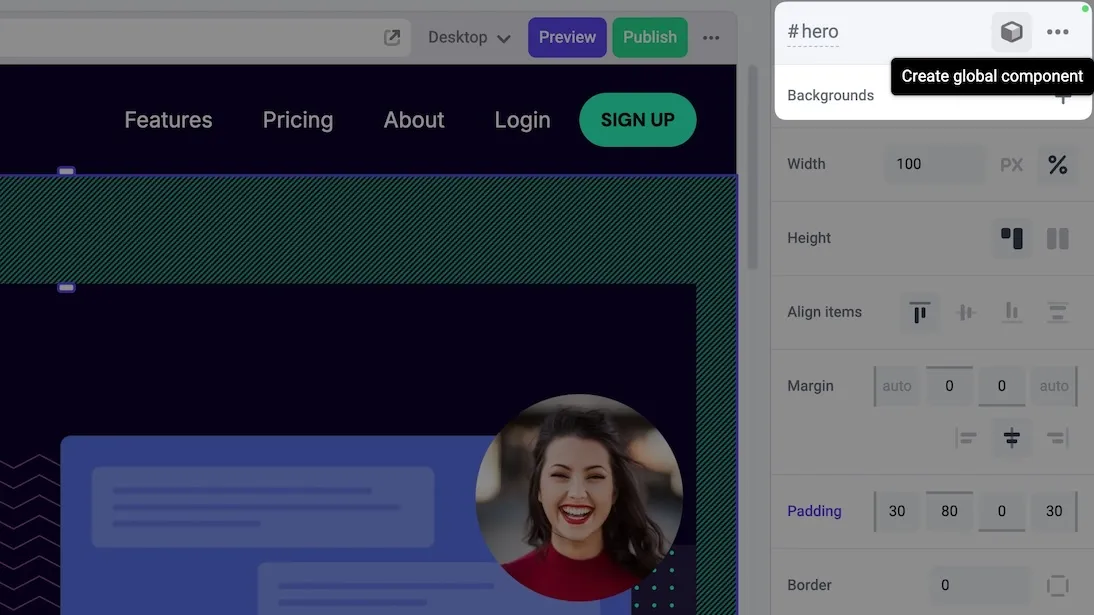Image resolution: width=1094 pixels, height=615 pixels.
Task: Edit the Width value field
Action: click(935, 164)
